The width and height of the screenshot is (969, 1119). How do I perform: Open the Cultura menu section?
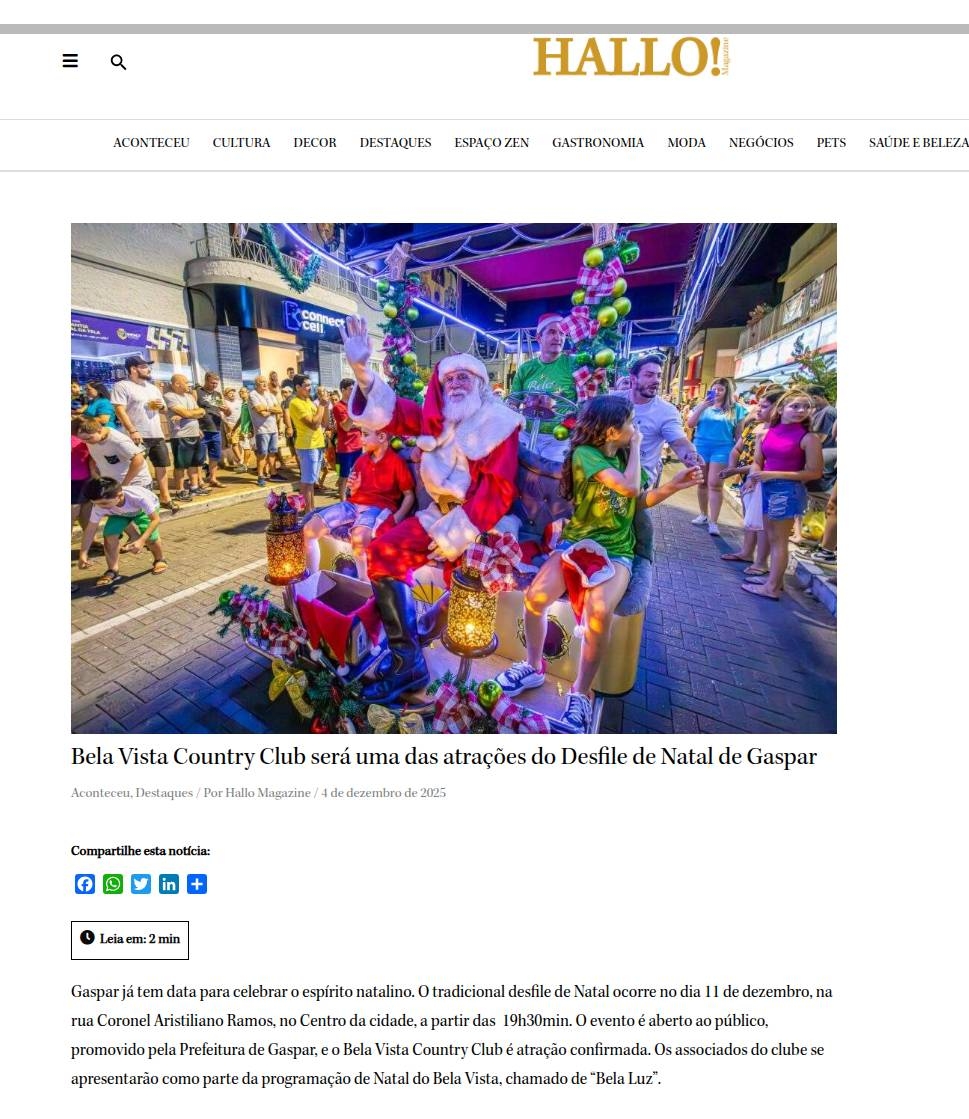pos(241,143)
